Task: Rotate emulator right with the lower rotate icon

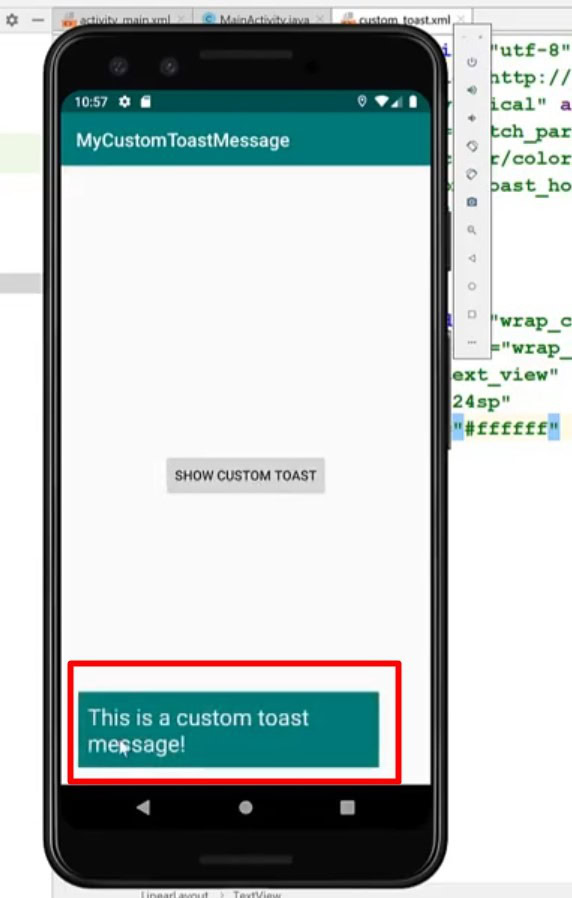Action: click(472, 174)
